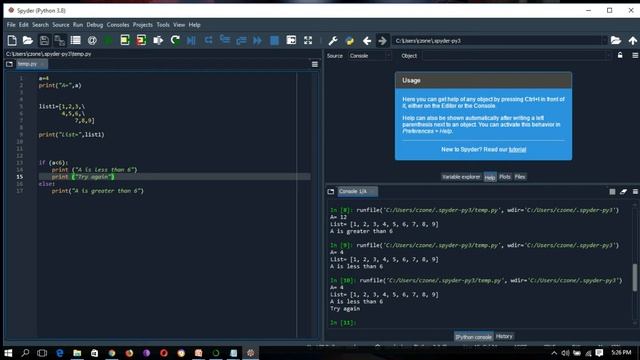
Task: Open the View menu
Action: pyautogui.click(x=179, y=25)
